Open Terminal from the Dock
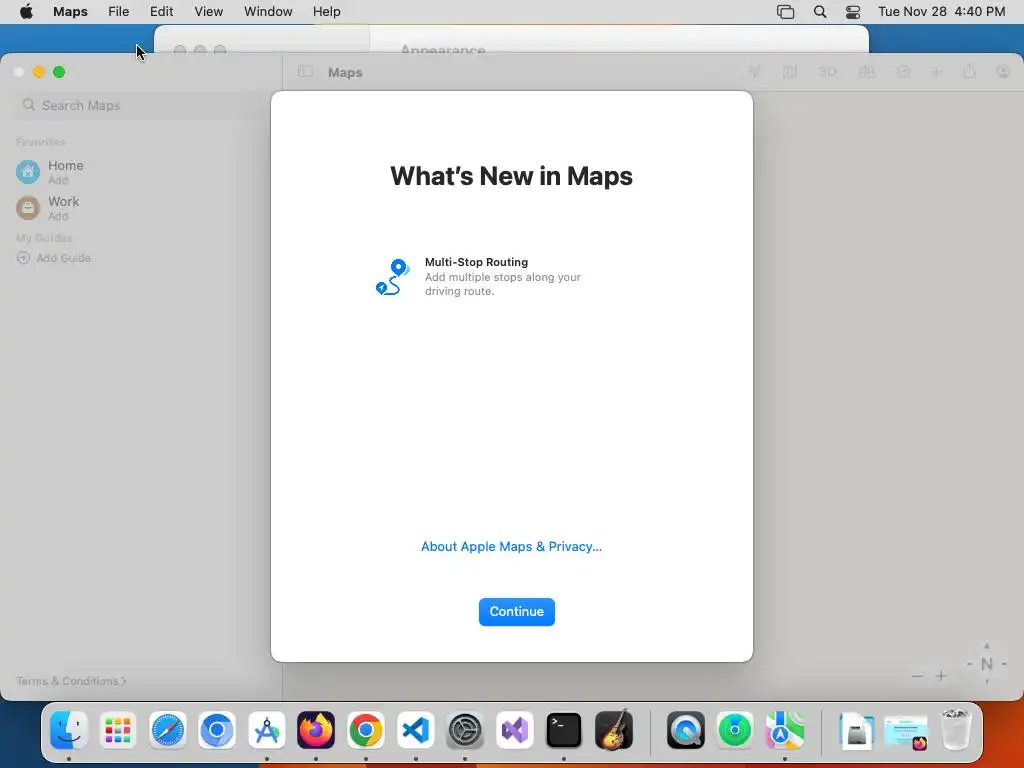 click(x=564, y=730)
